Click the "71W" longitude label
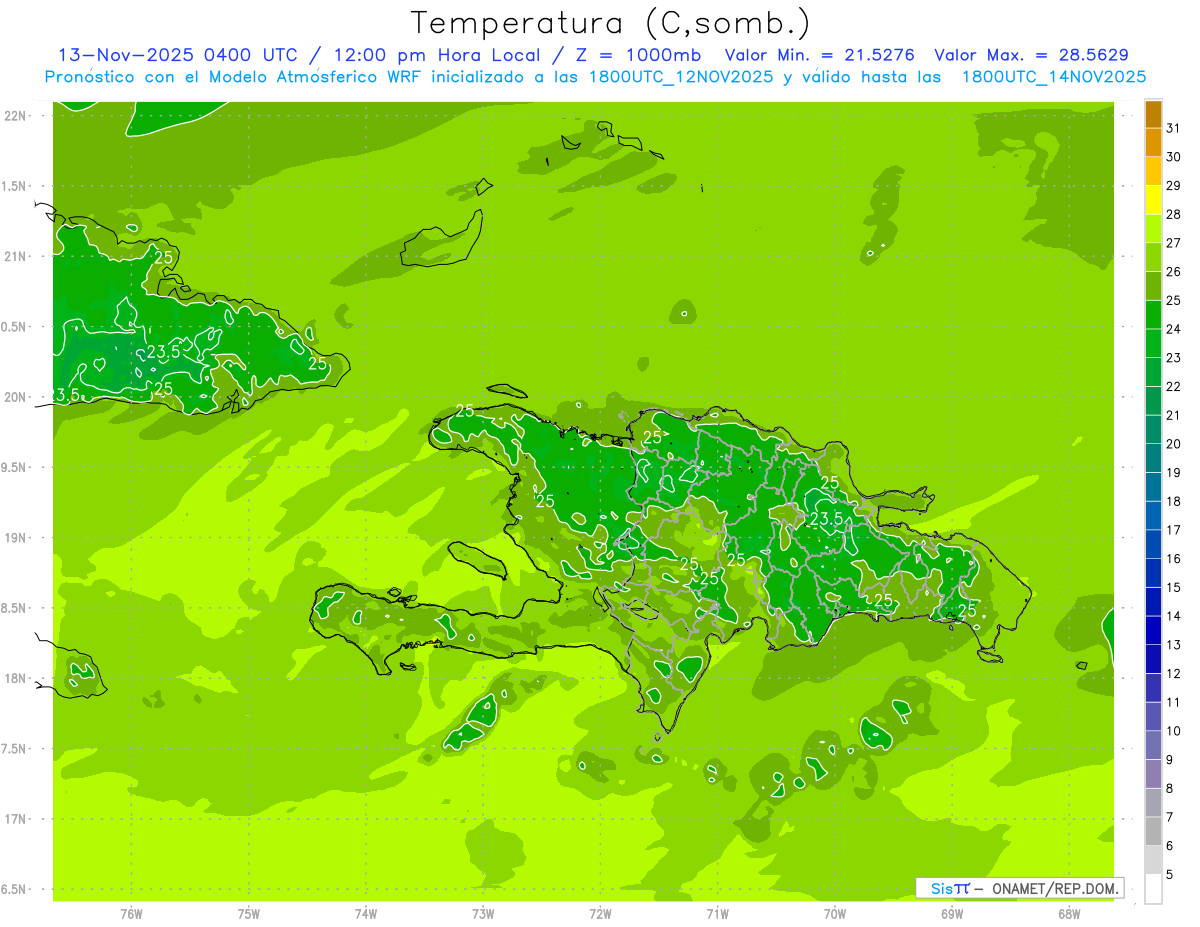 tap(717, 914)
